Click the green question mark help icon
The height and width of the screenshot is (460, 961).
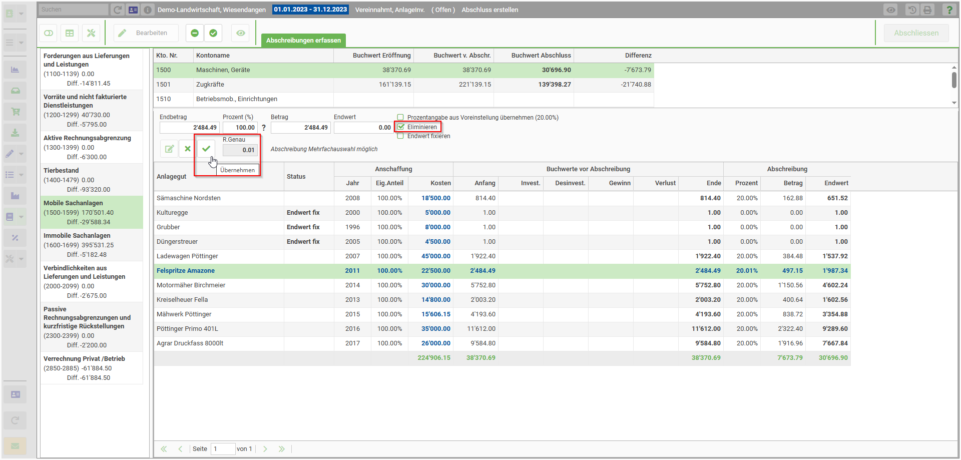point(949,10)
